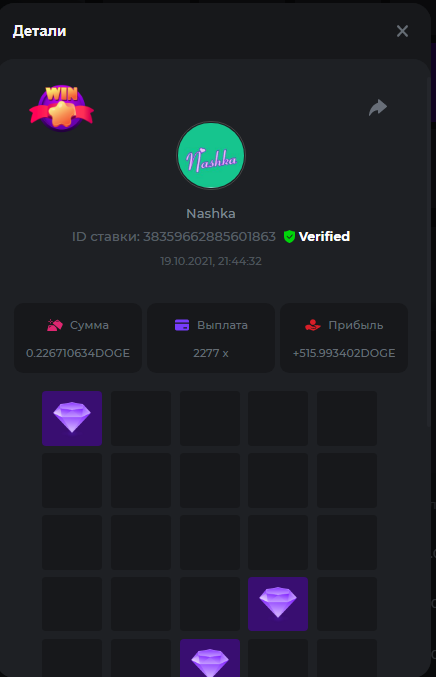Screen dimensions: 436x677
Task: Click the WIN badge icon
Action: click(x=61, y=108)
